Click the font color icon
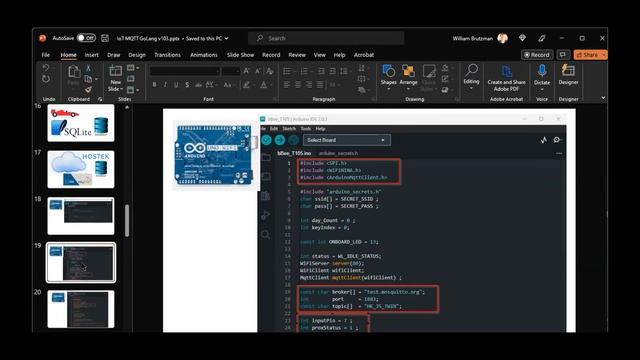640x360 pixels. click(264, 85)
